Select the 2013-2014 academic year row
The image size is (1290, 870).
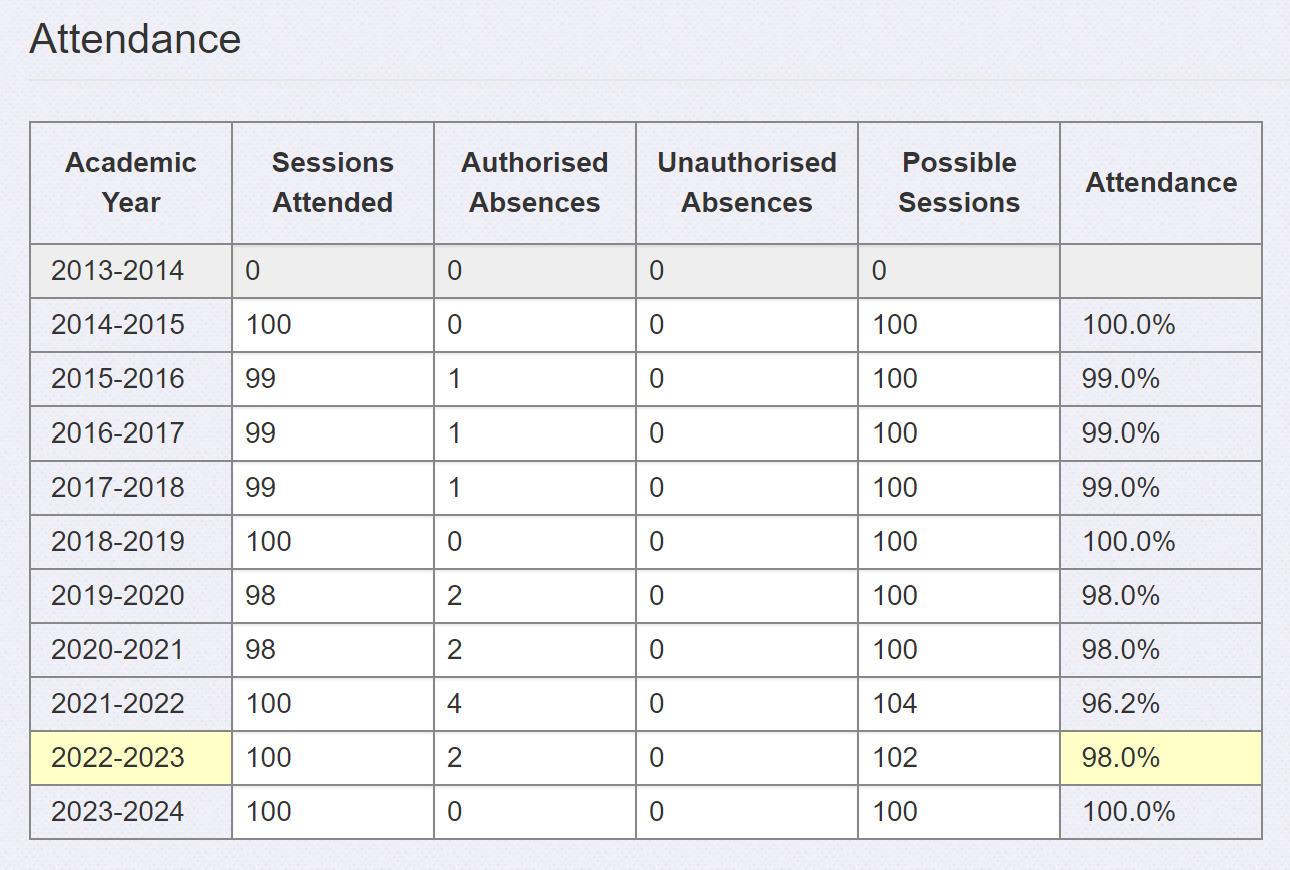pyautogui.click(x=646, y=271)
